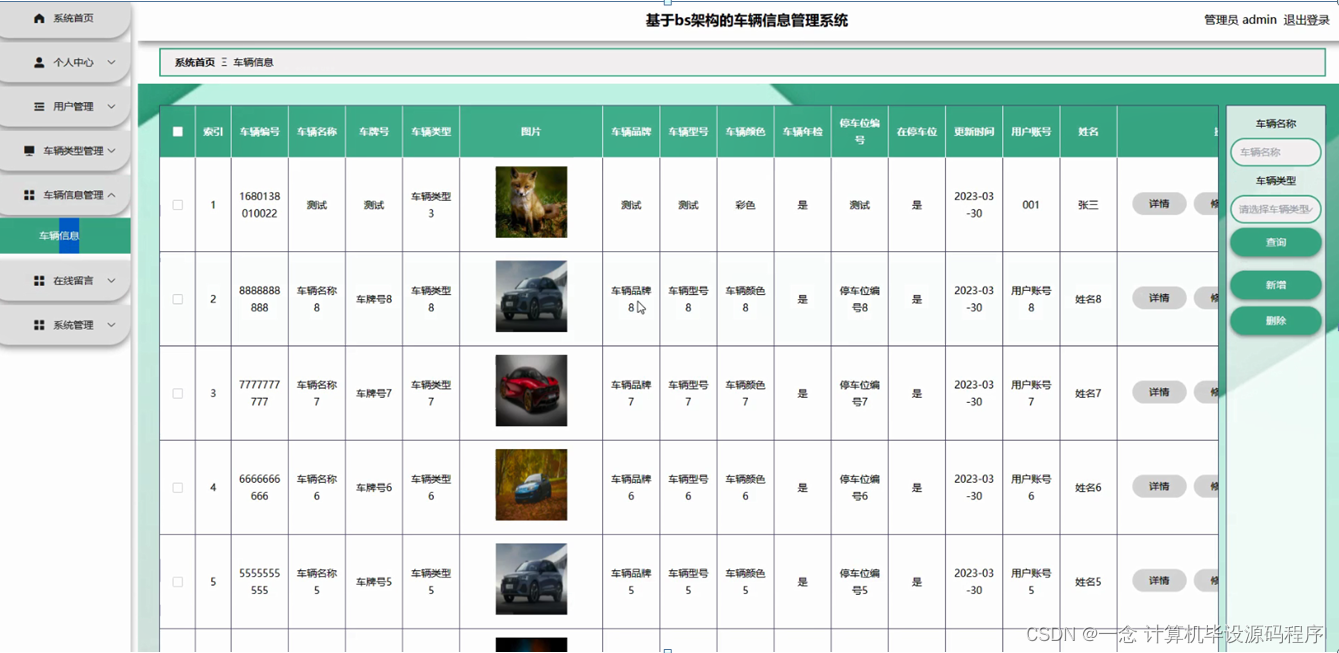Viewport: 1339px width, 653px height.
Task: Click the grid icon beside 在线留言
Action: (39, 281)
